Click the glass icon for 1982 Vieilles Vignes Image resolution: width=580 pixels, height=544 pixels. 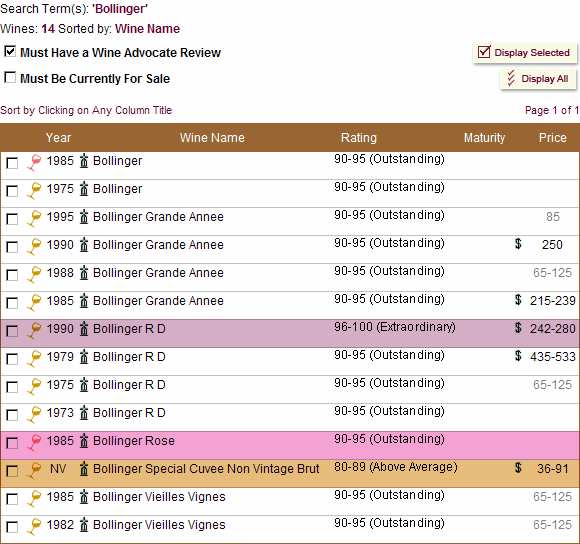pyautogui.click(x=34, y=528)
